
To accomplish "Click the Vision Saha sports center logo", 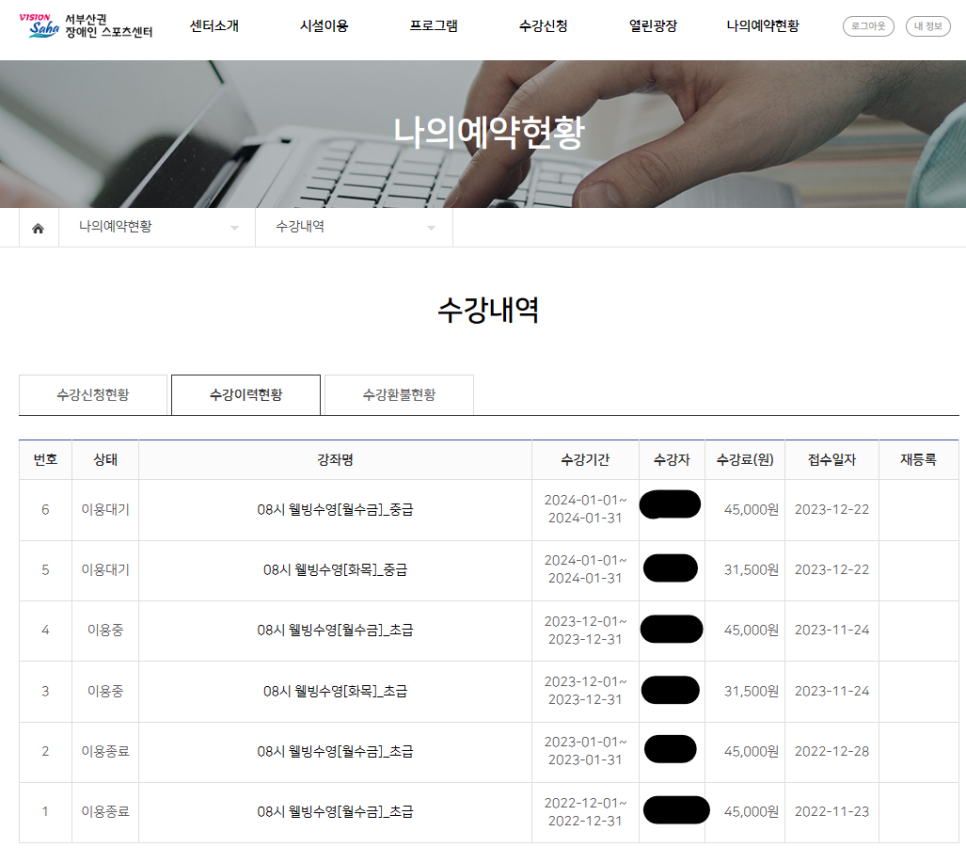I will [x=86, y=26].
